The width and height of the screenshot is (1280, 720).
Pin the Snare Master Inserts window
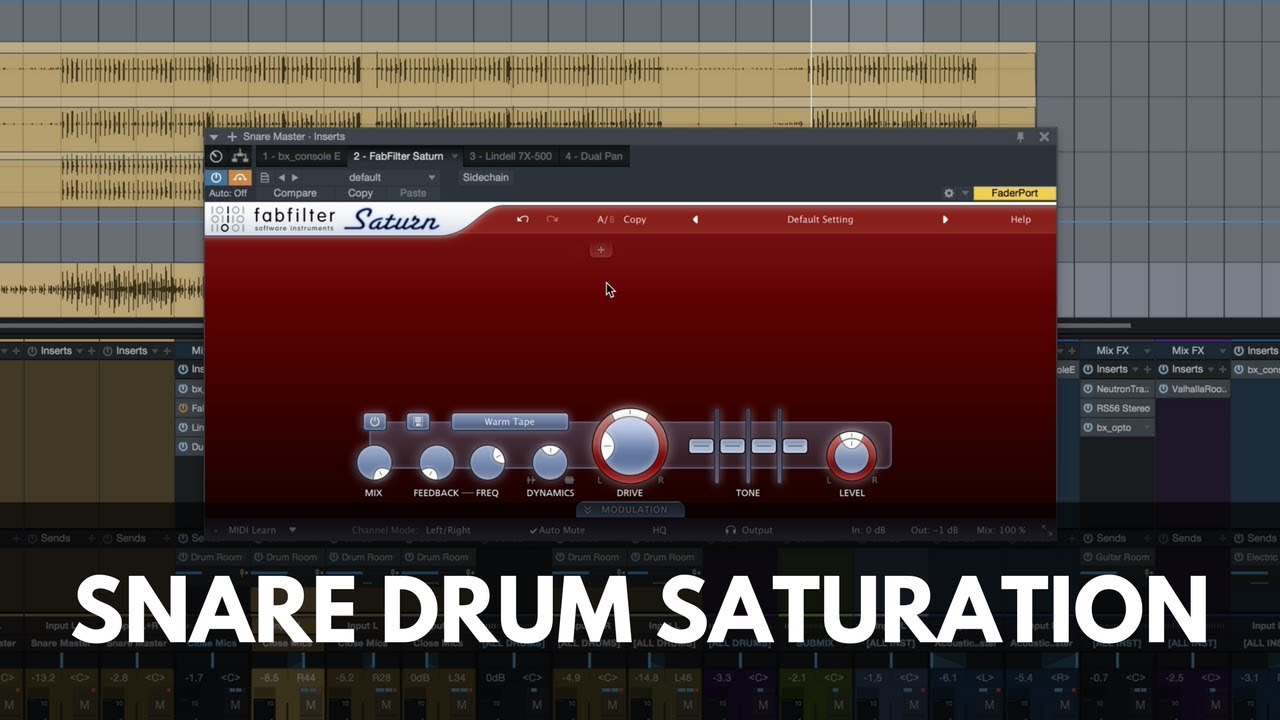[x=1021, y=137]
